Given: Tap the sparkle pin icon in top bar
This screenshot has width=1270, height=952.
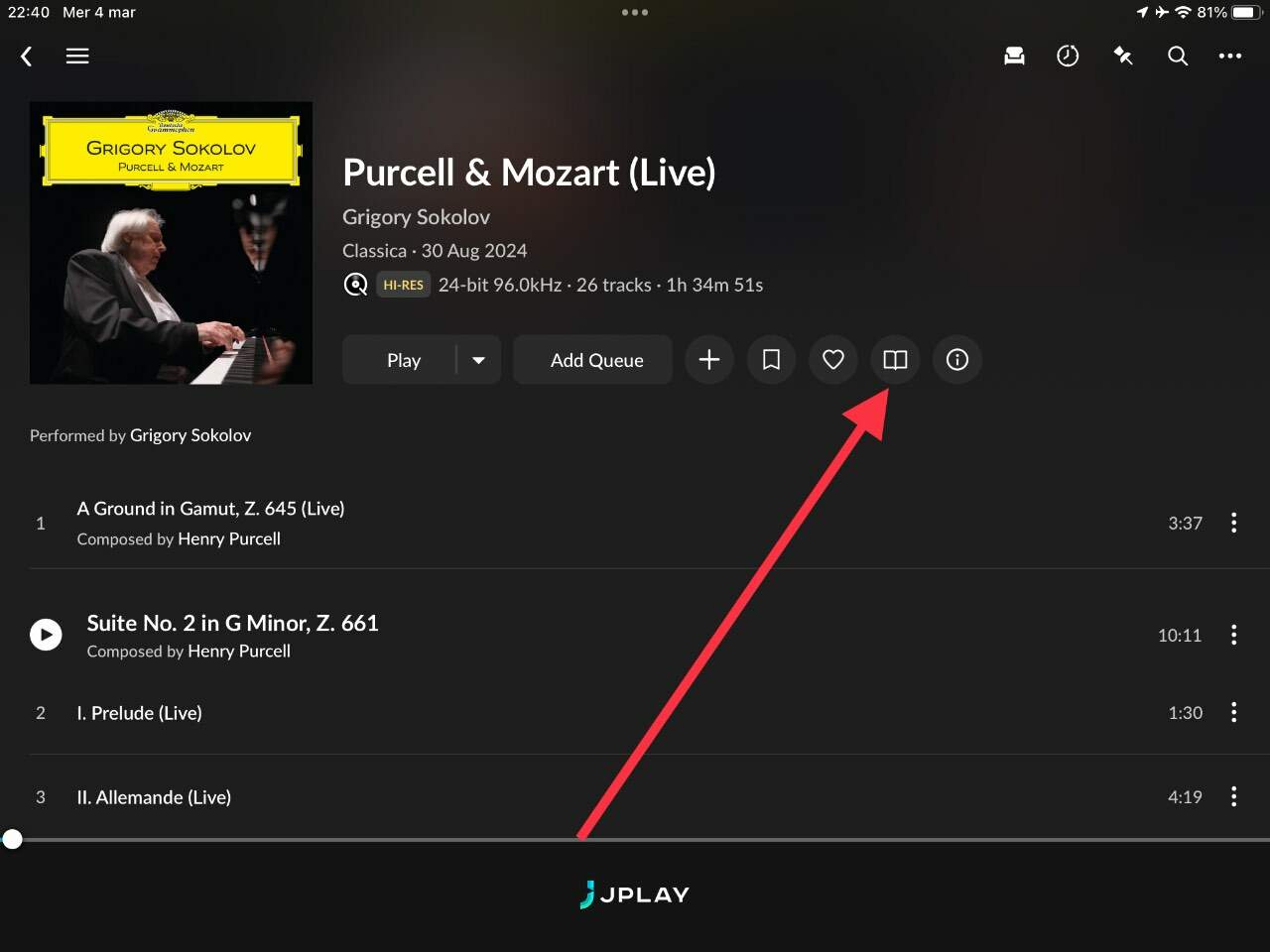Looking at the screenshot, I should click(x=1123, y=57).
